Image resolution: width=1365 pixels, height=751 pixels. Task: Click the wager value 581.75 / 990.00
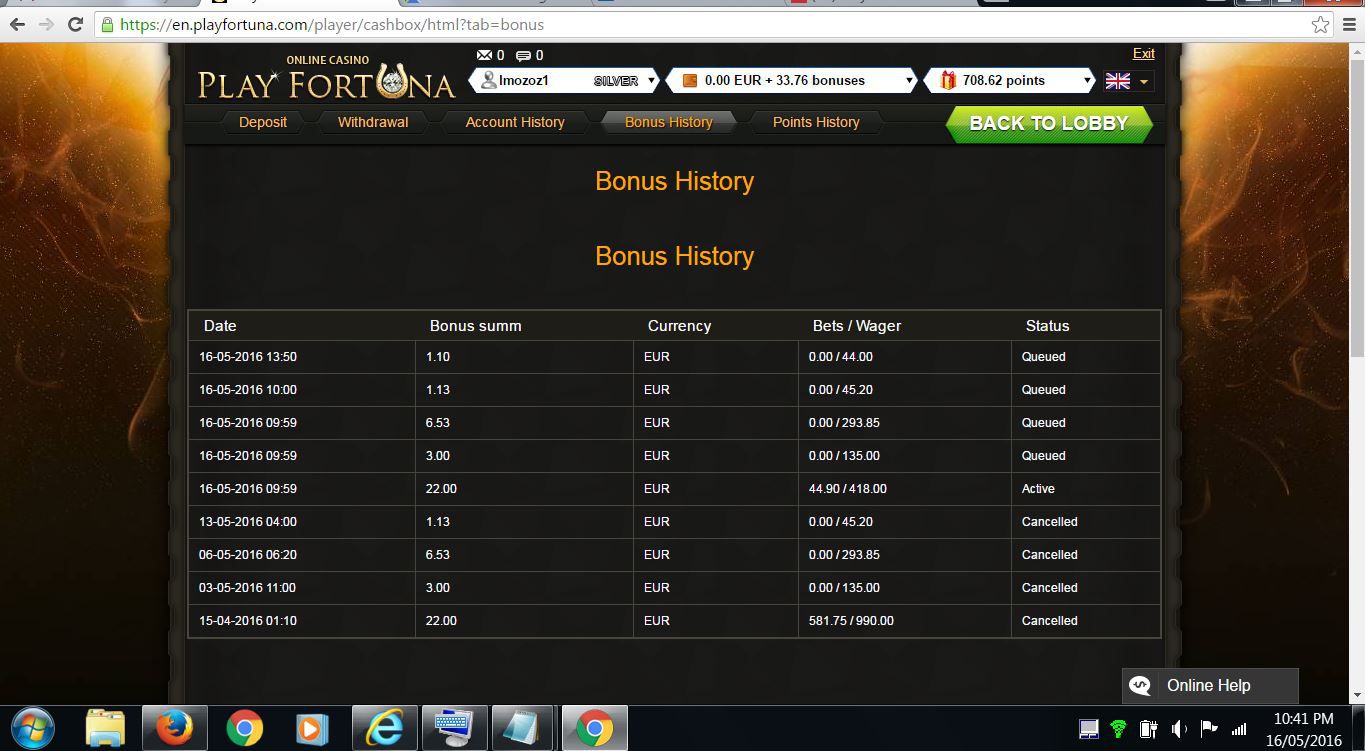pyautogui.click(x=851, y=621)
